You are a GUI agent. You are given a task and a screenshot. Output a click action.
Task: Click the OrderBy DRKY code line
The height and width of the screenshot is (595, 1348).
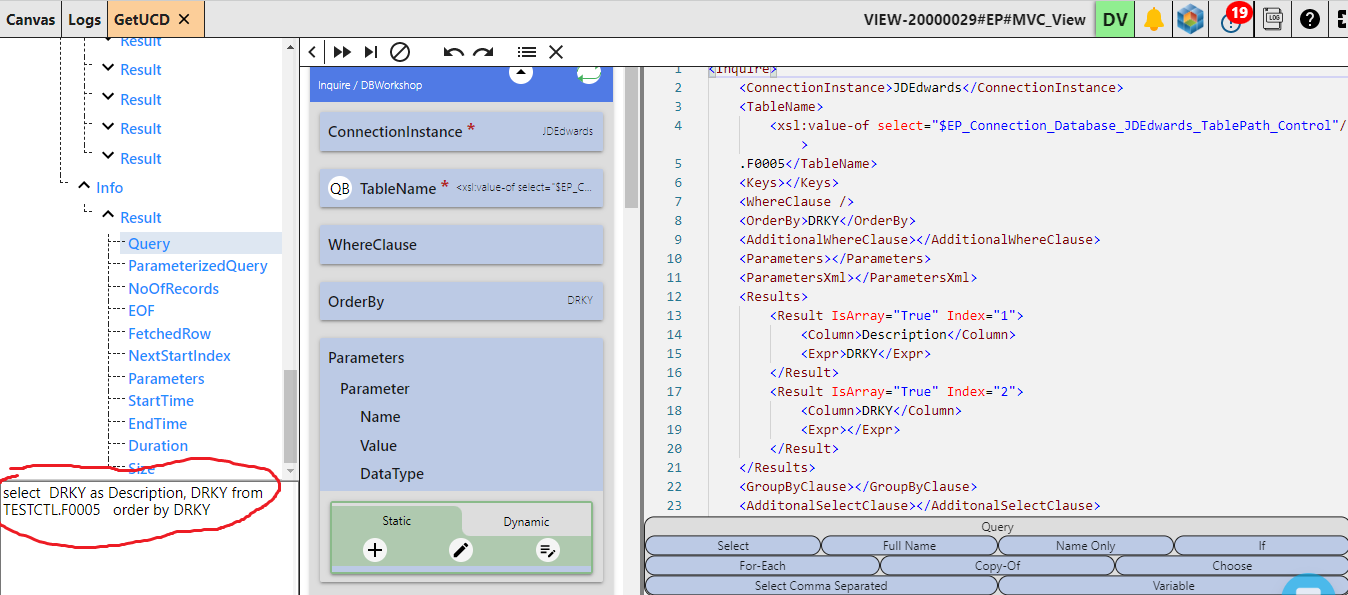[827, 220]
